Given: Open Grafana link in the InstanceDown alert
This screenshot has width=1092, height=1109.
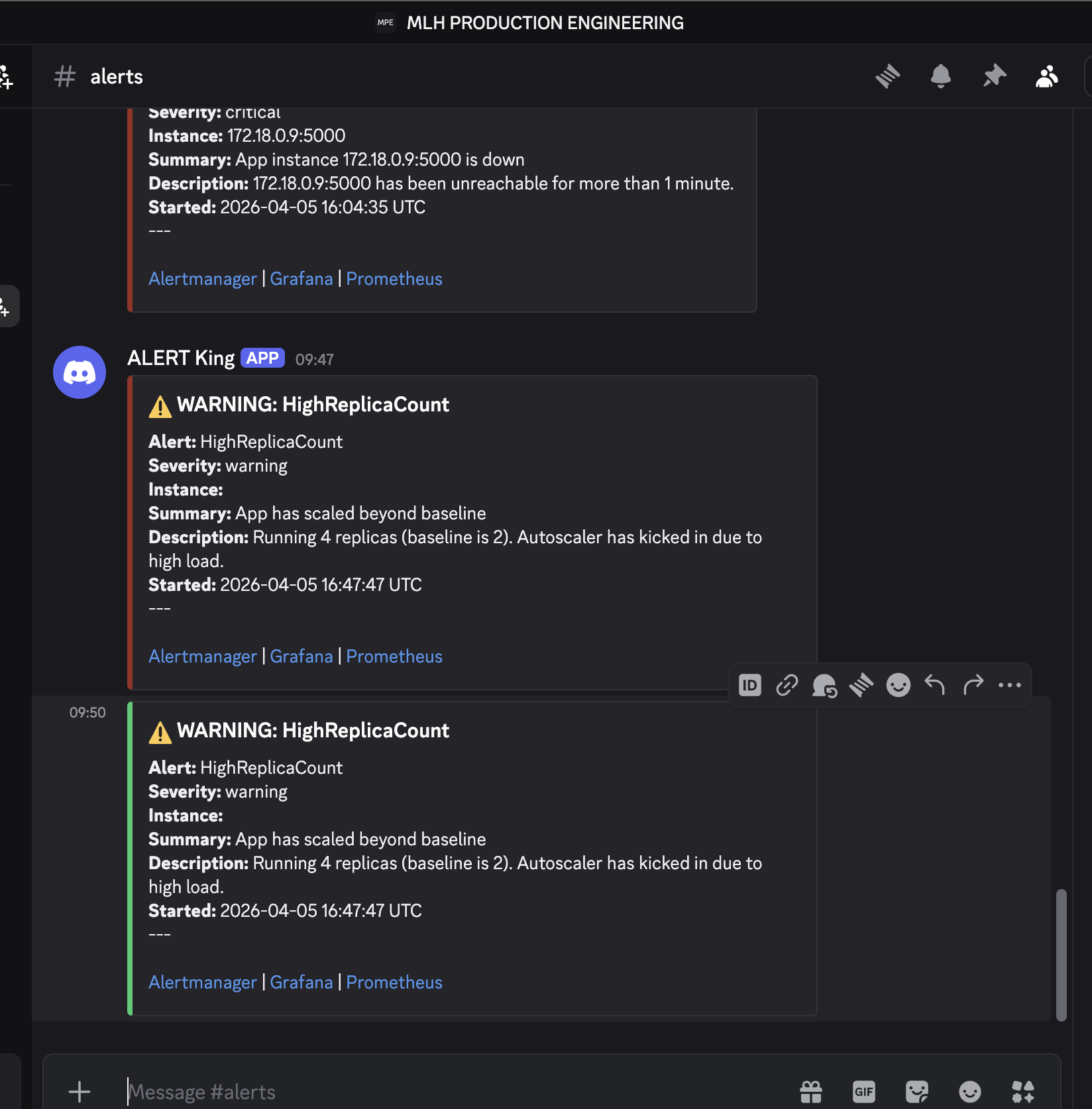Looking at the screenshot, I should click(301, 279).
